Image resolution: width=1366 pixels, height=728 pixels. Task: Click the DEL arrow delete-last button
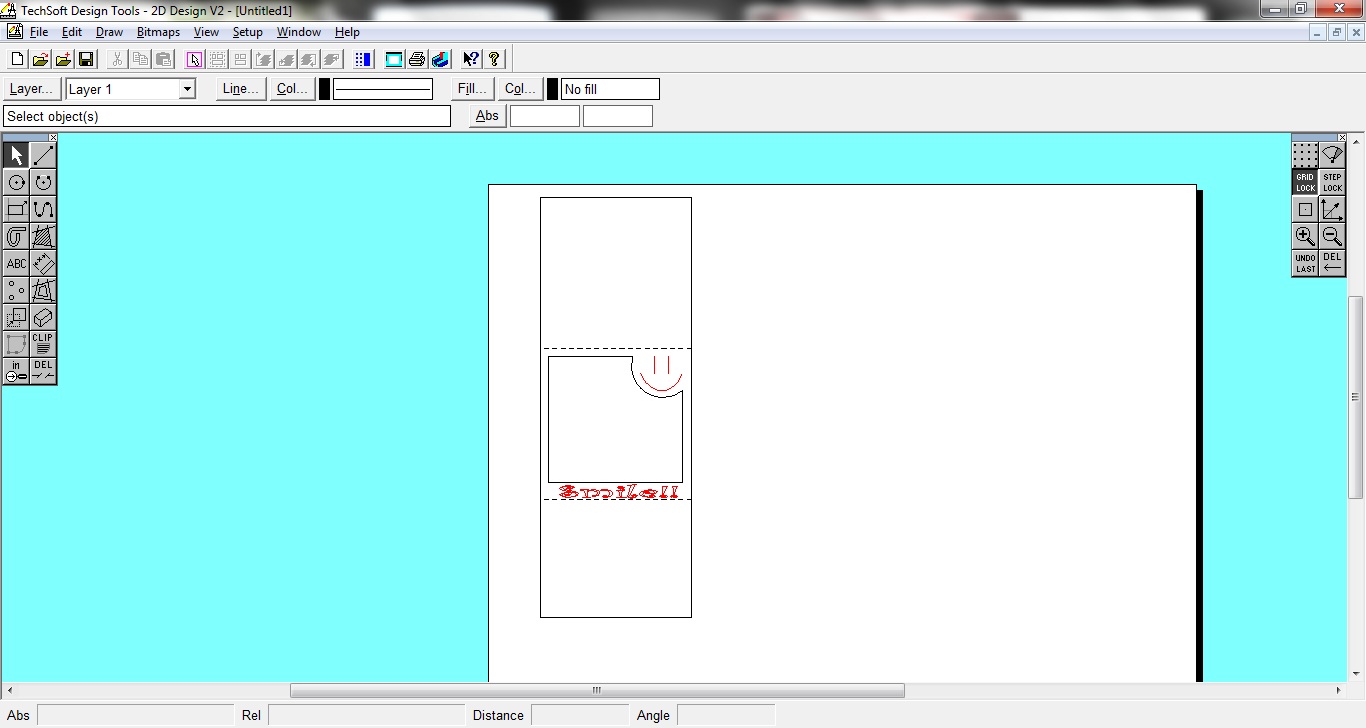(1332, 263)
